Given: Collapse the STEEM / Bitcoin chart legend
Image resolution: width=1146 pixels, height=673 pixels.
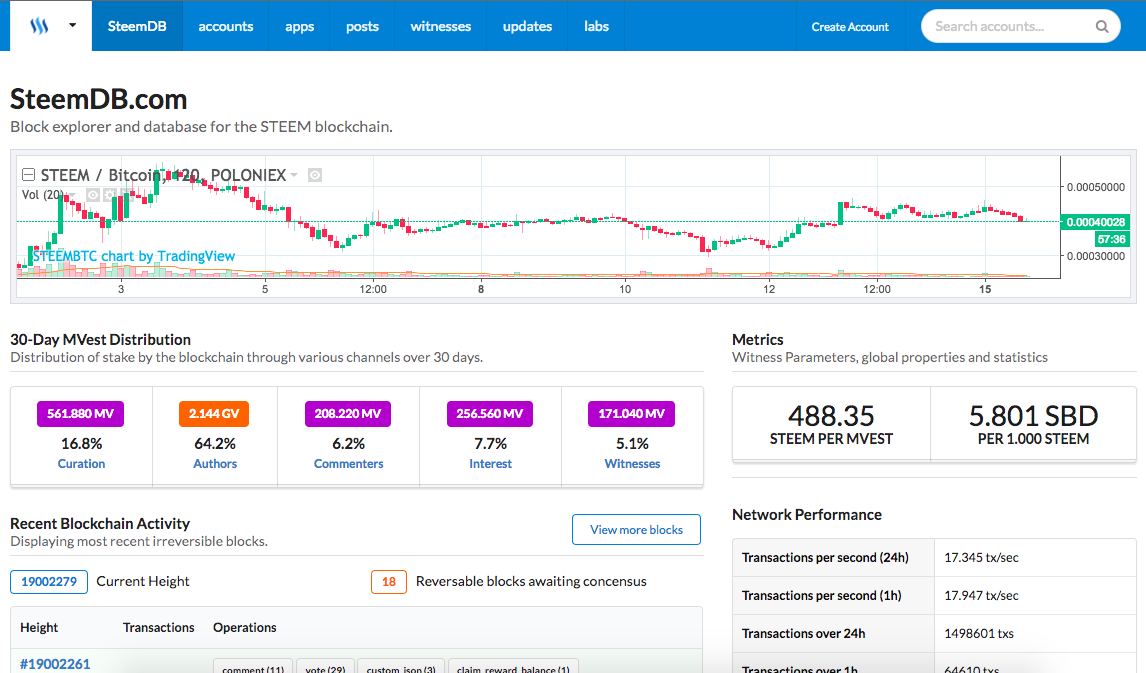Looking at the screenshot, I should (x=29, y=175).
